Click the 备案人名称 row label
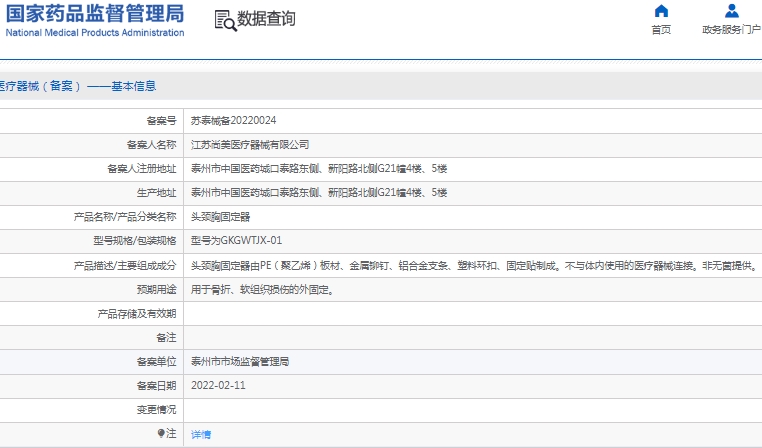Image resolution: width=762 pixels, height=448 pixels. pyautogui.click(x=152, y=145)
